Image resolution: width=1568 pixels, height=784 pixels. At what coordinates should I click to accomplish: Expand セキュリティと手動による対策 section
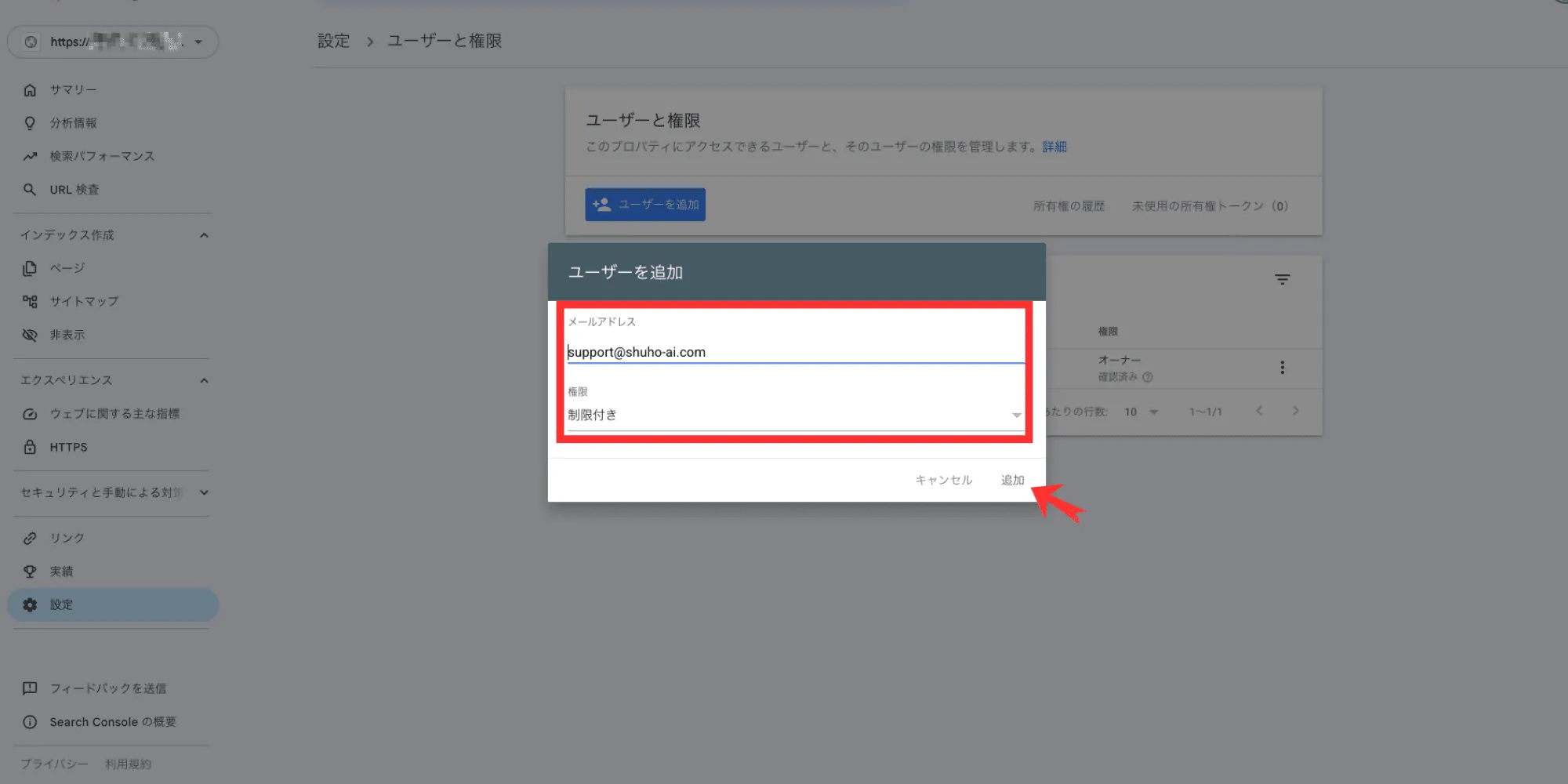204,492
